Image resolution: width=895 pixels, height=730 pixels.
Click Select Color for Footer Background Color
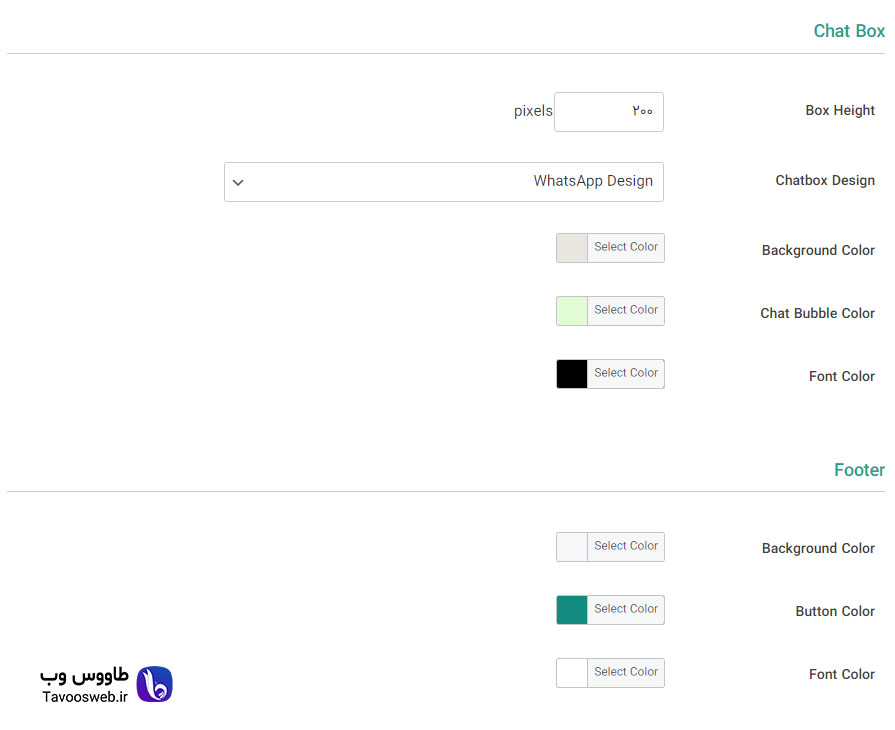[626, 547]
